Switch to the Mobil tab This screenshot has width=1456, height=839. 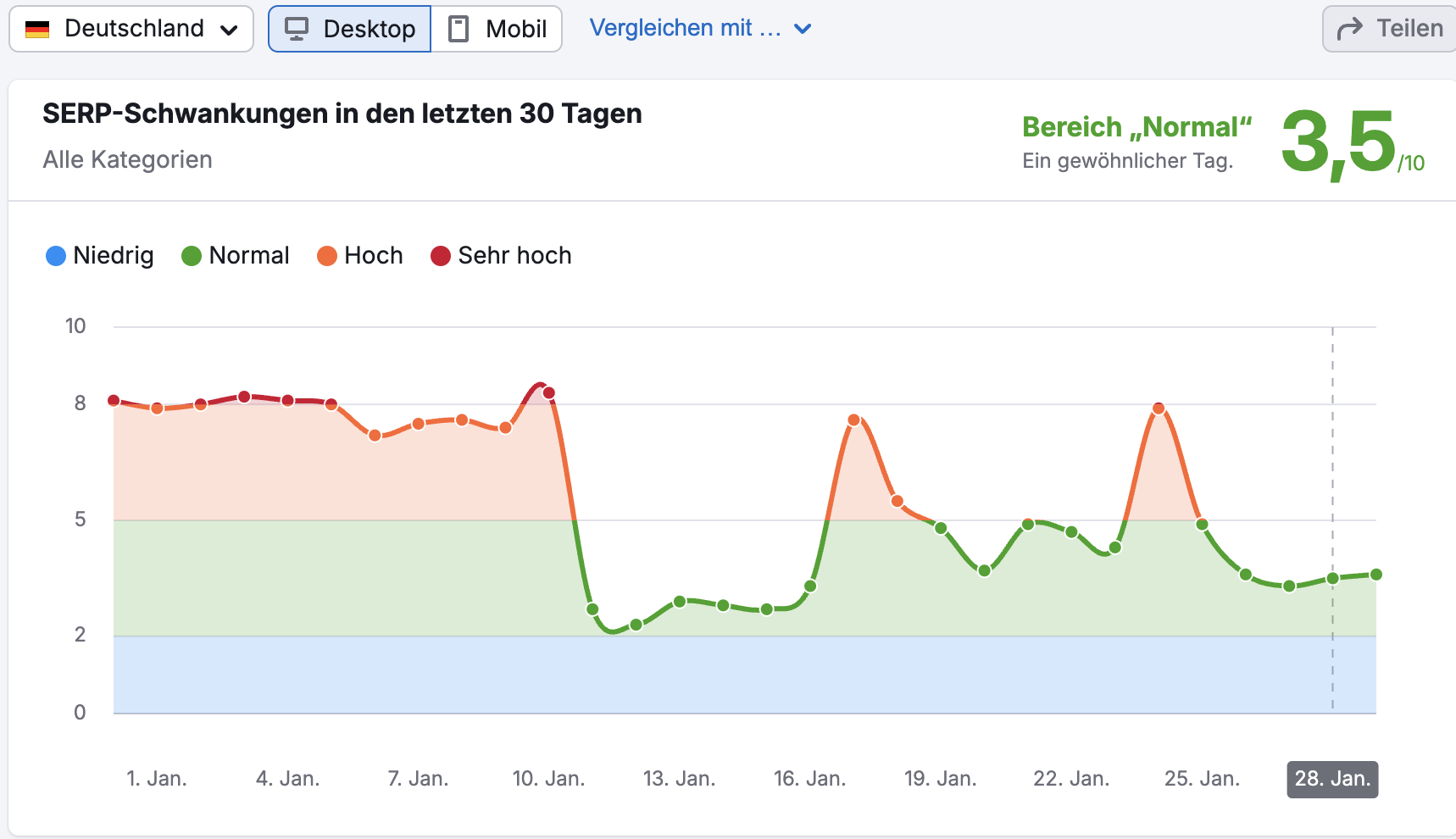pyautogui.click(x=497, y=28)
